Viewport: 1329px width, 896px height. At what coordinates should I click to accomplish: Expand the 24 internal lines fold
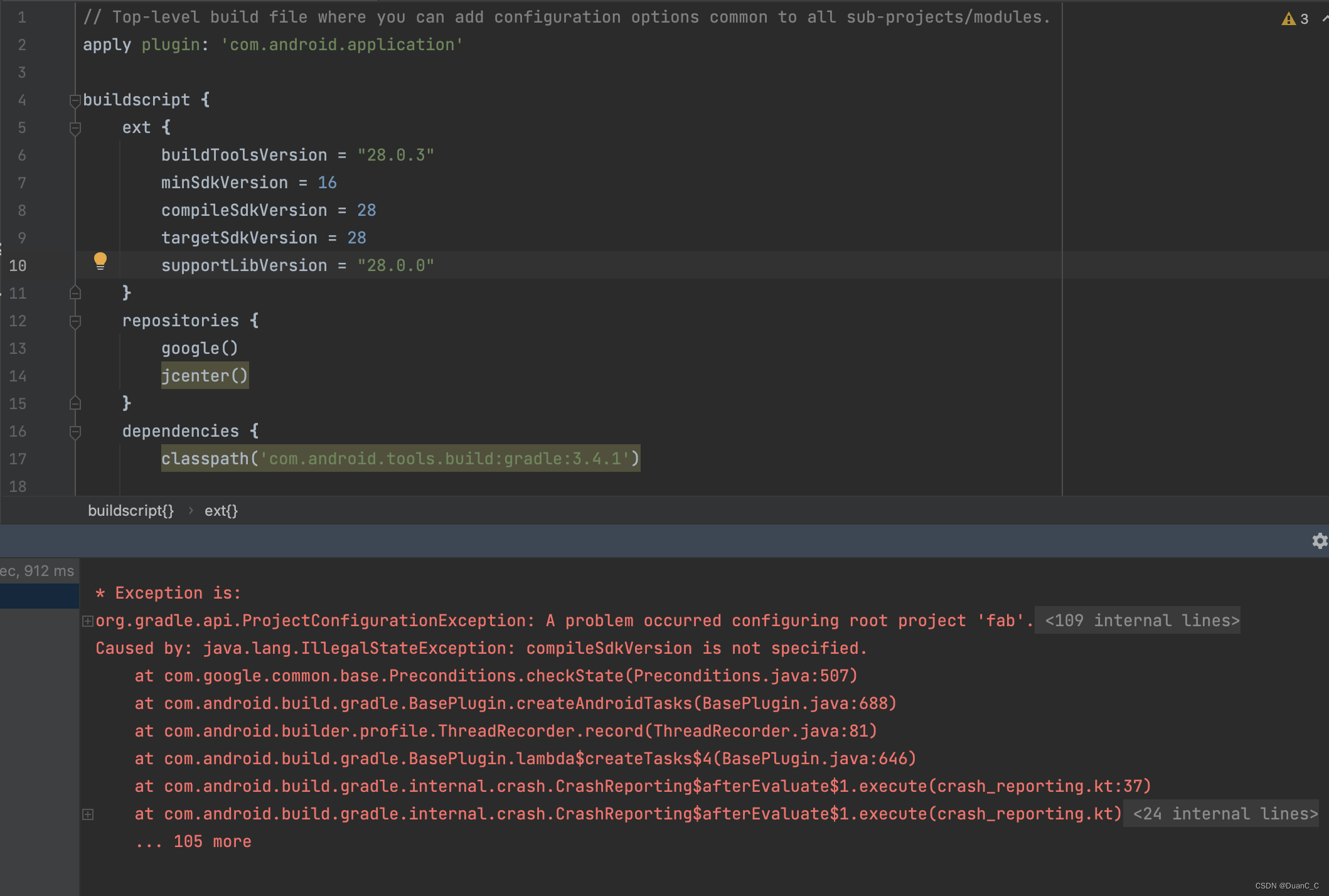click(1220, 814)
